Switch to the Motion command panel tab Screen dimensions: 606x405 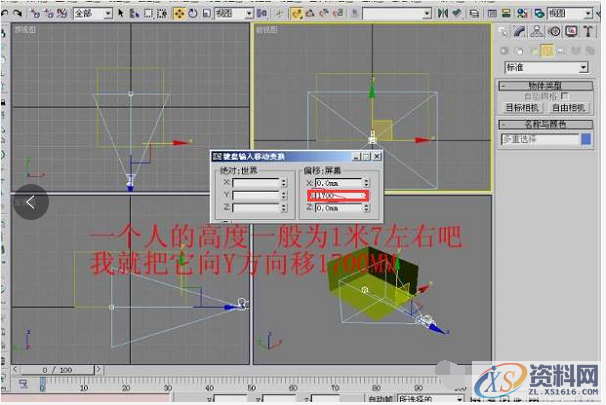(555, 31)
